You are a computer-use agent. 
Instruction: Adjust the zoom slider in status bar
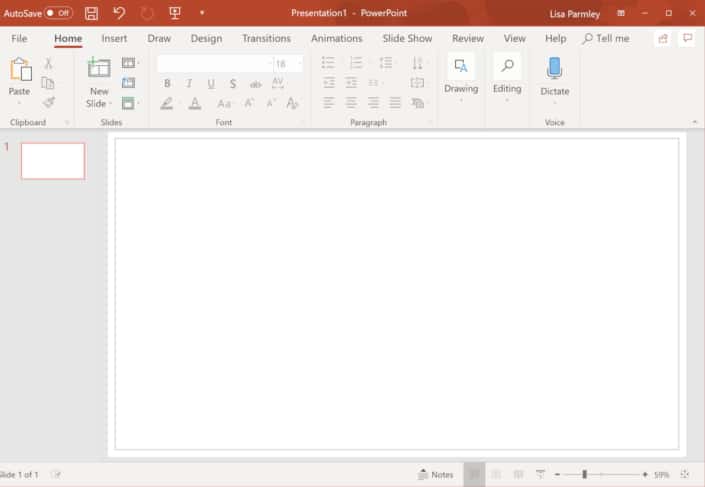[x=584, y=474]
